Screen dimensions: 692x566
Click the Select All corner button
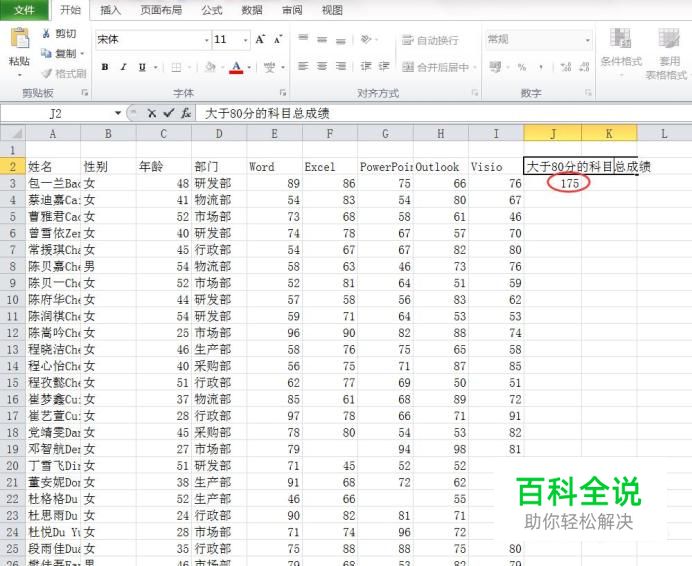pyautogui.click(x=13, y=133)
